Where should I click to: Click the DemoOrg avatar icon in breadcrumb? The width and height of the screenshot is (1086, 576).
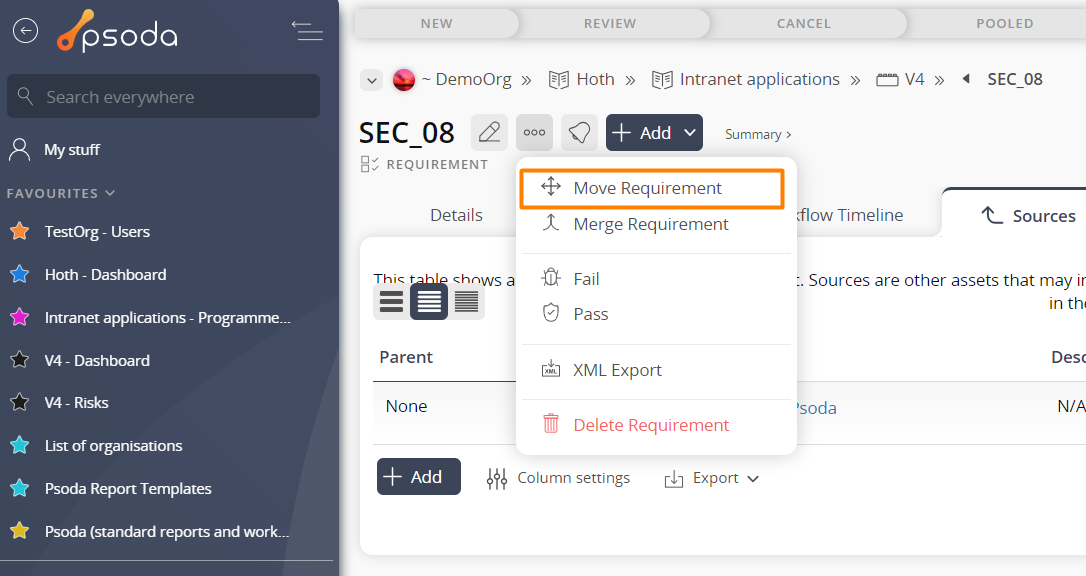click(404, 80)
